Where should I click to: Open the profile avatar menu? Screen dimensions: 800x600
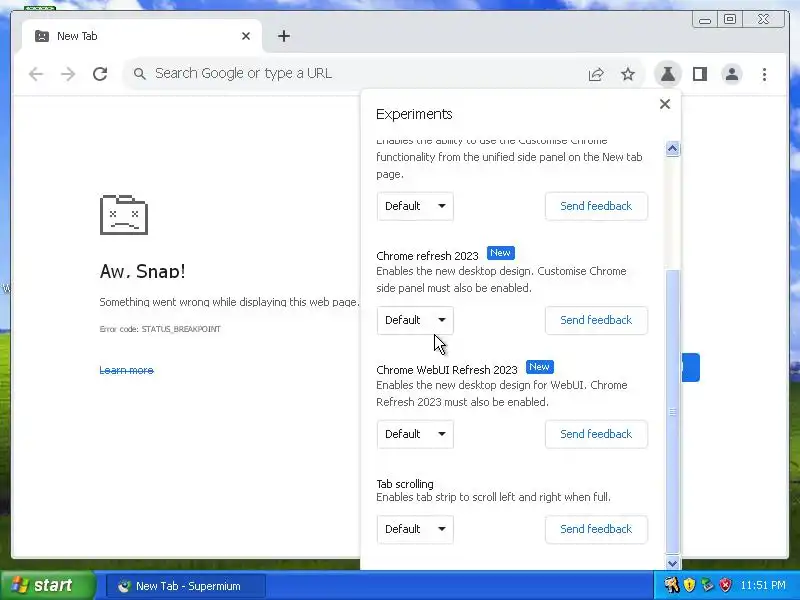point(732,74)
